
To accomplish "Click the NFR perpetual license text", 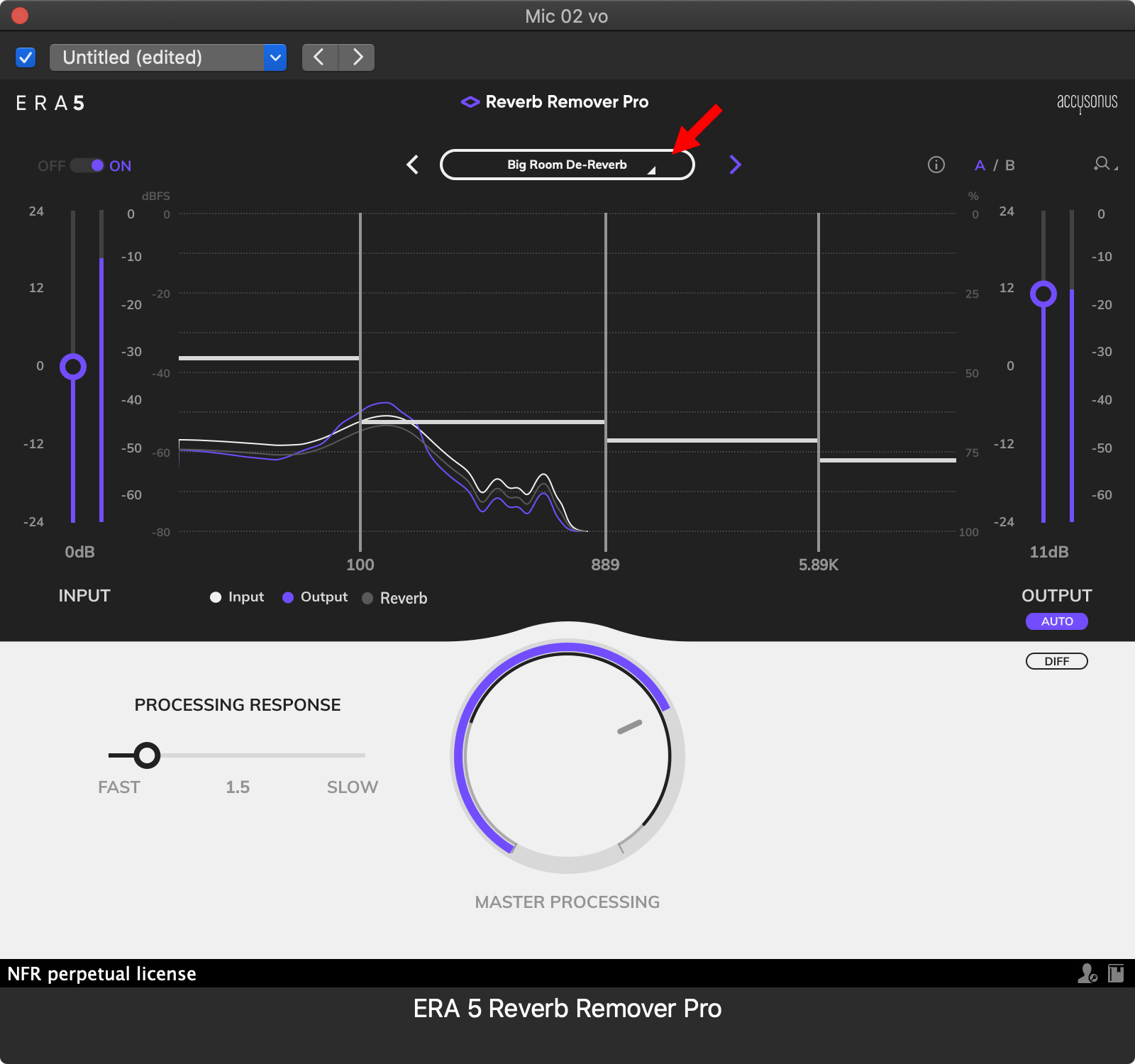I will pos(101,974).
